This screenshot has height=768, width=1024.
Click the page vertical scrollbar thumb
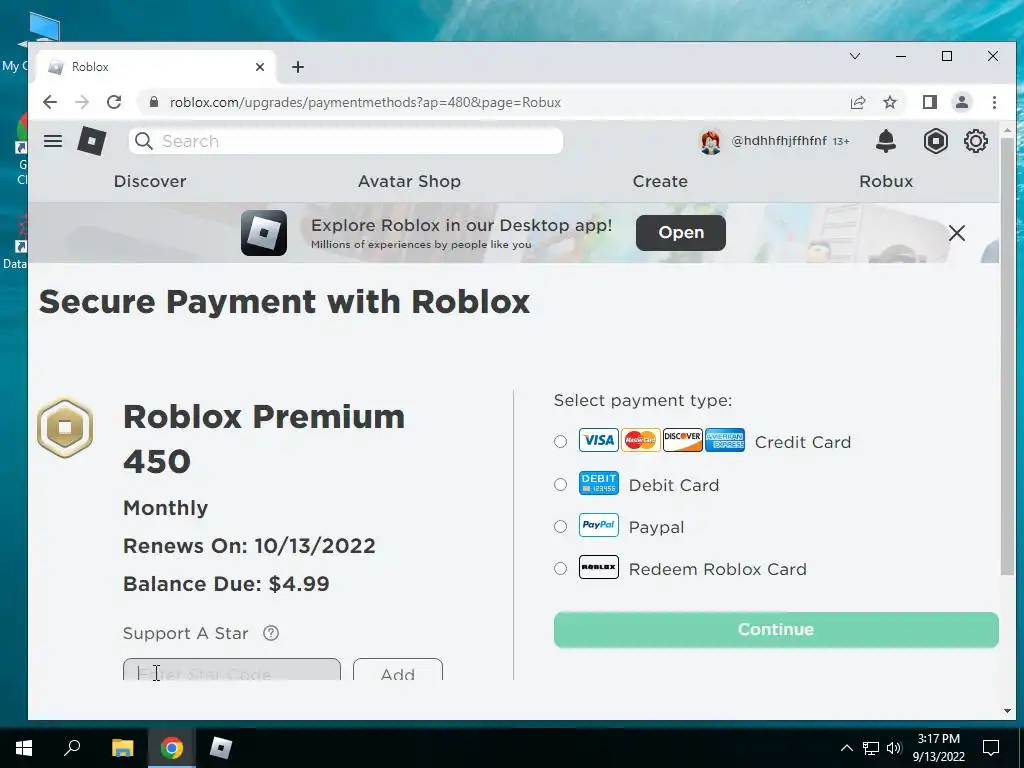[1007, 356]
